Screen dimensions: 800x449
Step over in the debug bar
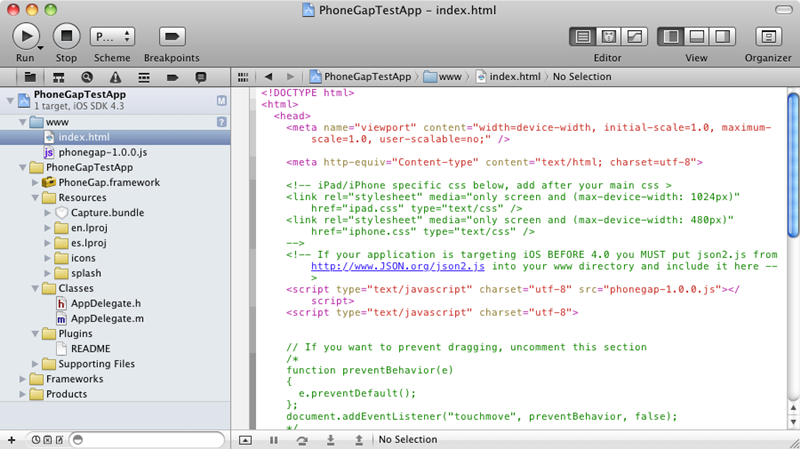tap(302, 440)
